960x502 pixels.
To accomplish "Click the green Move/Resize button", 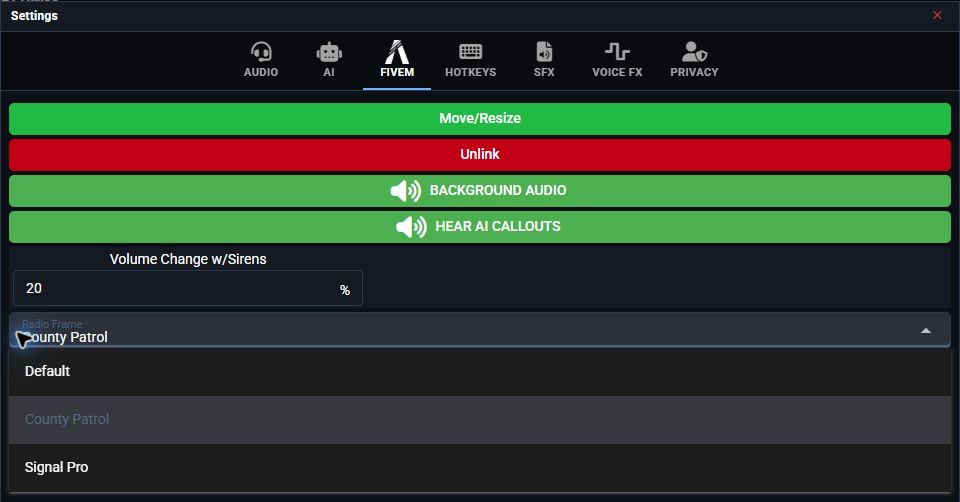I will 479,119.
